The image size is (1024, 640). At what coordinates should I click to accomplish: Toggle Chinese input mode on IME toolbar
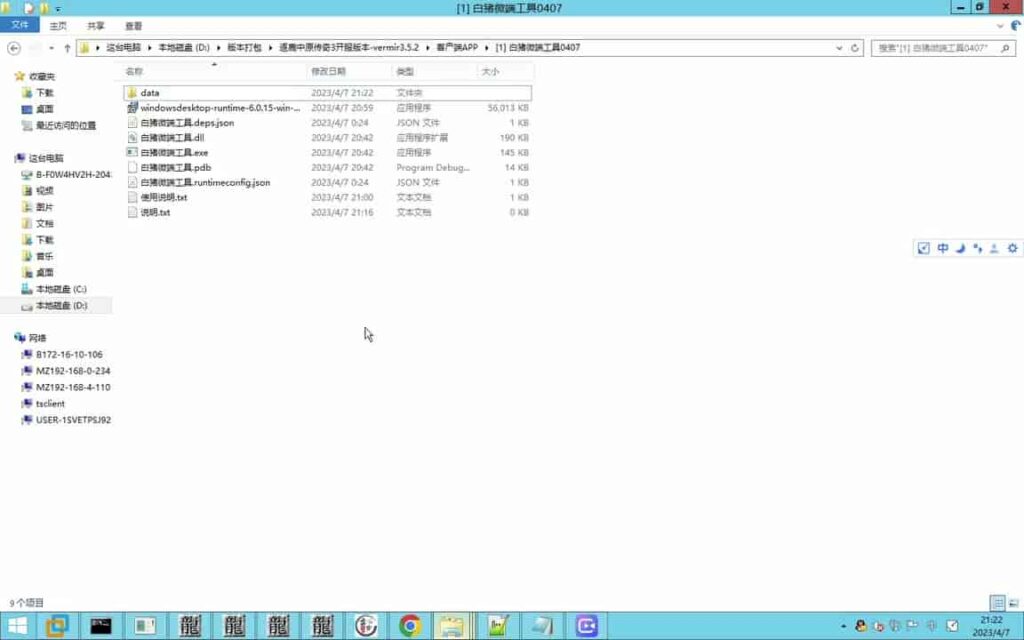coord(942,248)
